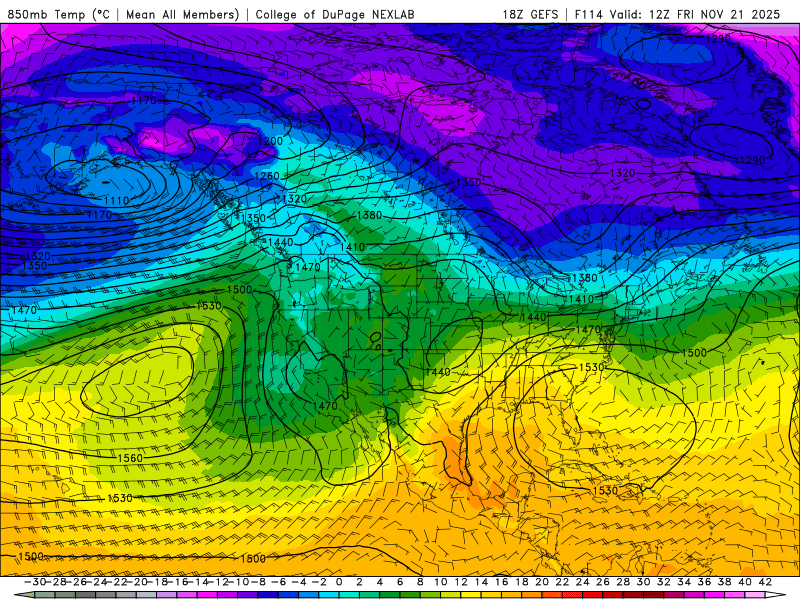Click the 42 value on the color scale

point(765,582)
